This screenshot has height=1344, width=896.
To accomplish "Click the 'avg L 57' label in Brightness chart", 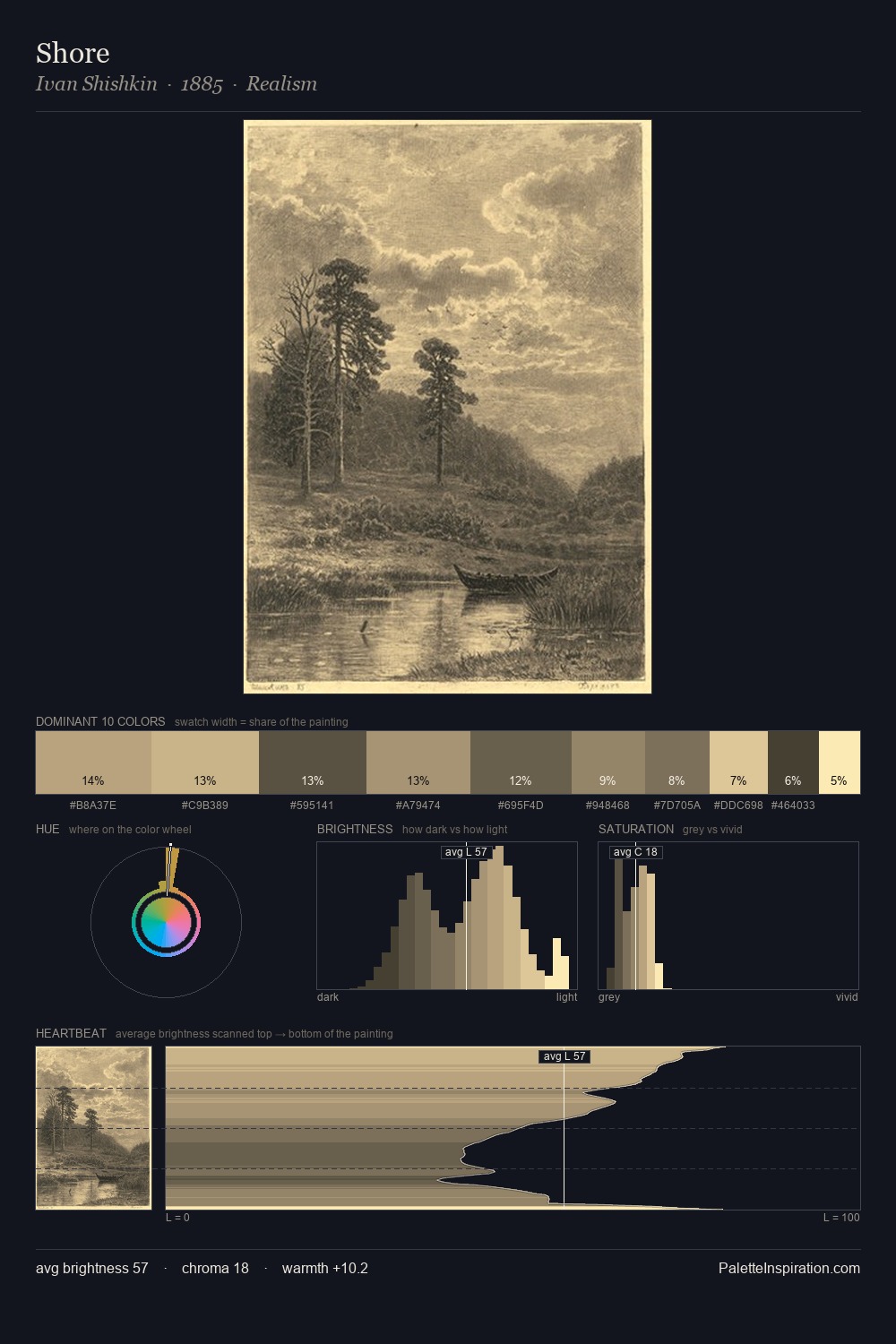I will point(466,852).
